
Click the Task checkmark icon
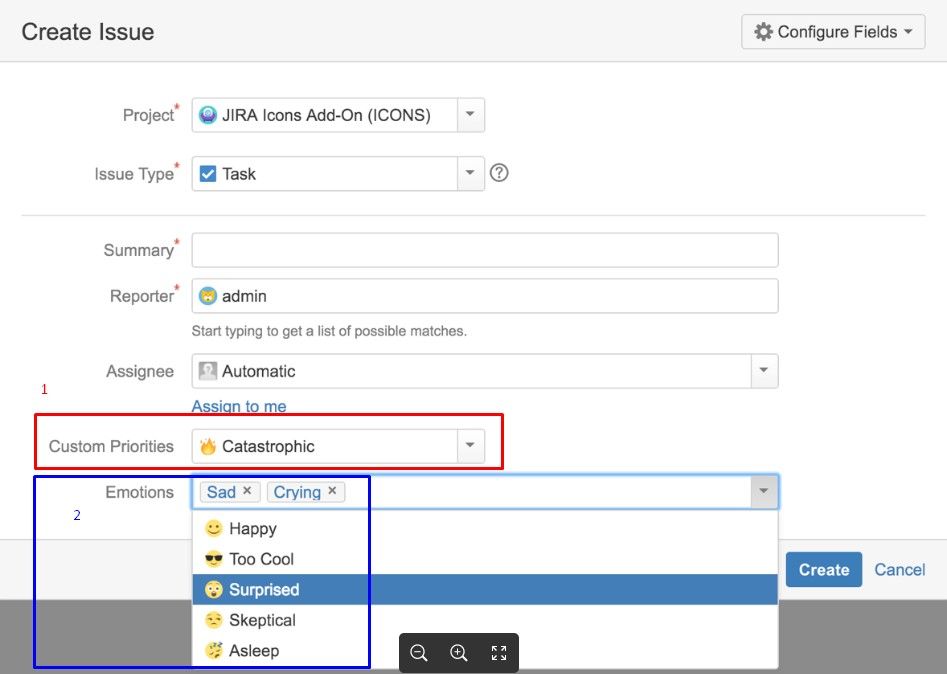(x=208, y=174)
